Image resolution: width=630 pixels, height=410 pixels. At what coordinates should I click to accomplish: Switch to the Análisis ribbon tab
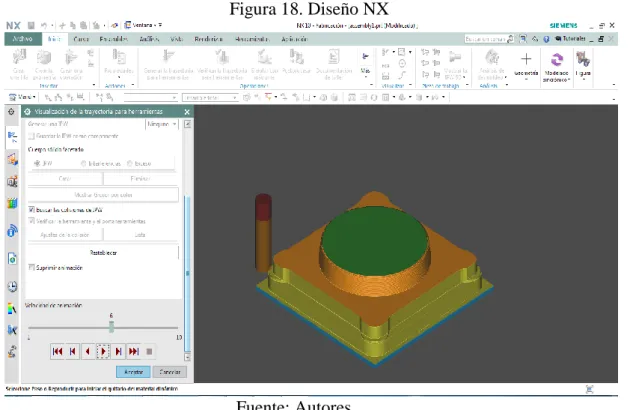pyautogui.click(x=149, y=39)
